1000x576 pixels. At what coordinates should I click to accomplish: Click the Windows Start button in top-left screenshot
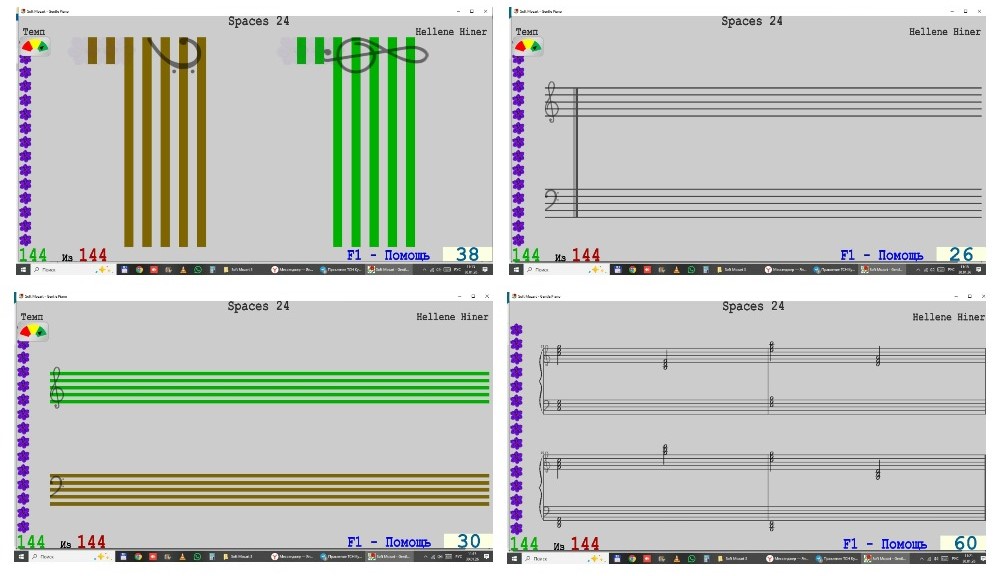click(x=22, y=270)
